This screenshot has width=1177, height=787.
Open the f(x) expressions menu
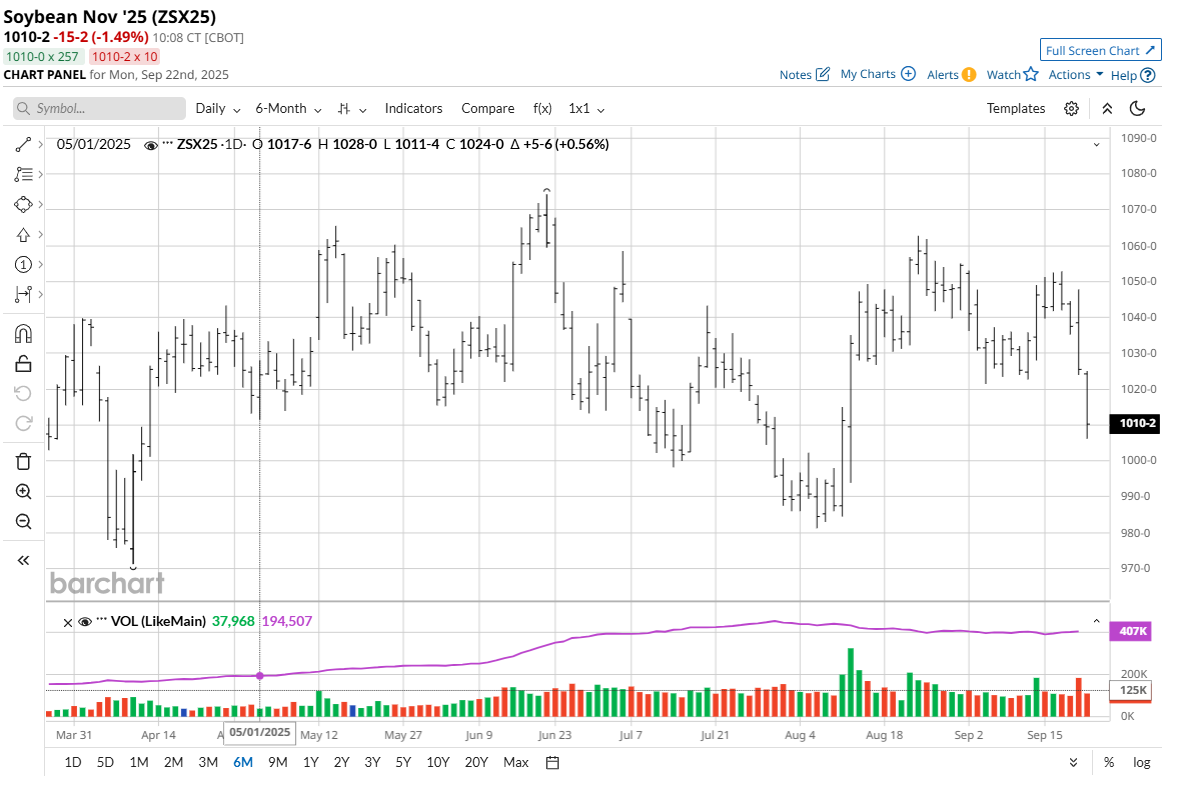tap(543, 109)
